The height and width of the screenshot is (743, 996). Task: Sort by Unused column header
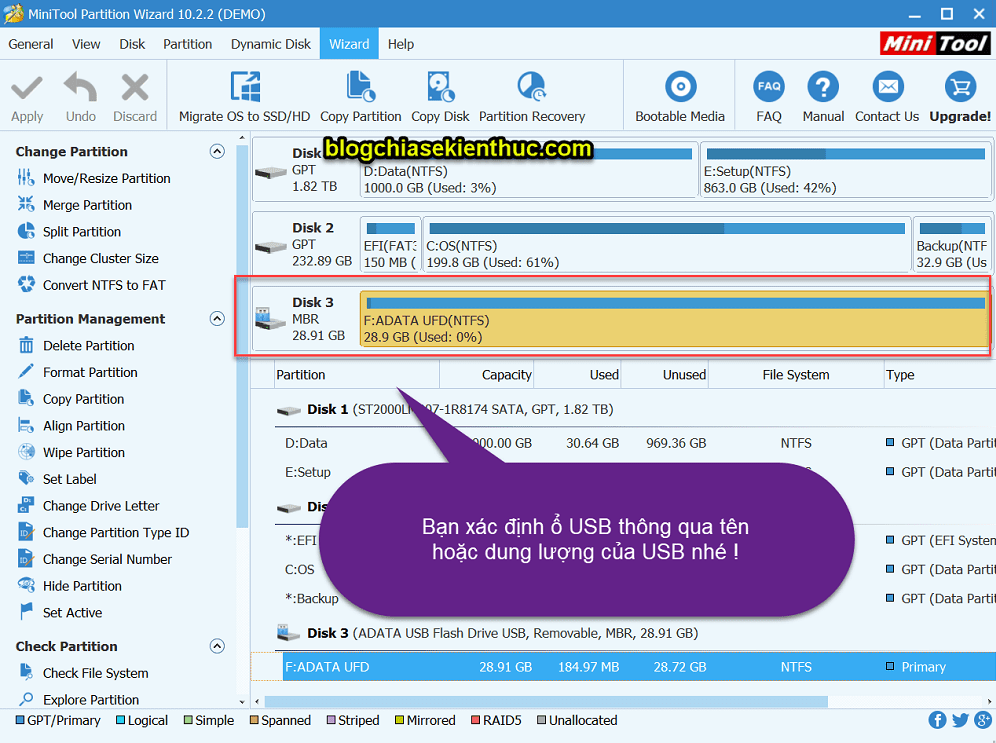[x=664, y=375]
